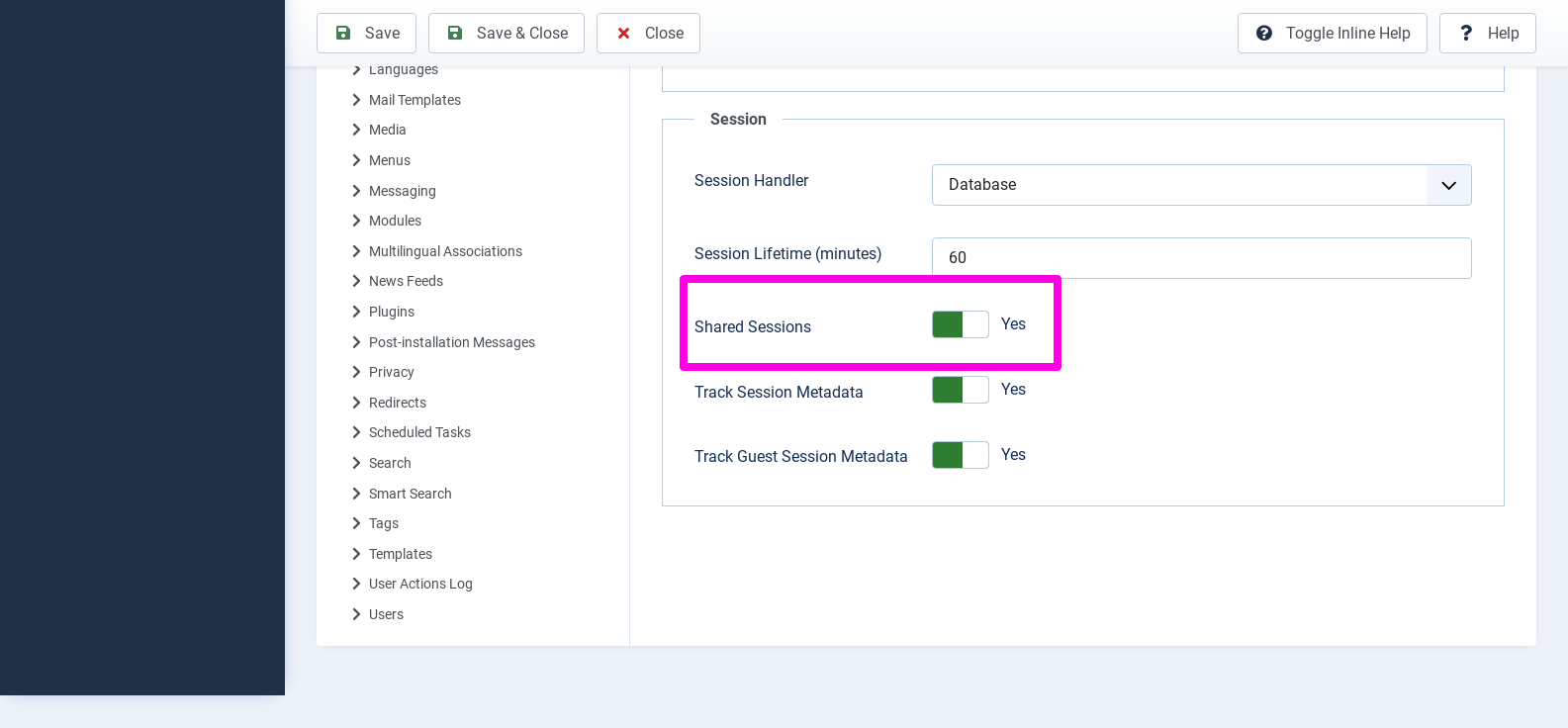Open Multilingual Associations in sidebar
Image resolution: width=1568 pixels, height=728 pixels.
coord(445,251)
